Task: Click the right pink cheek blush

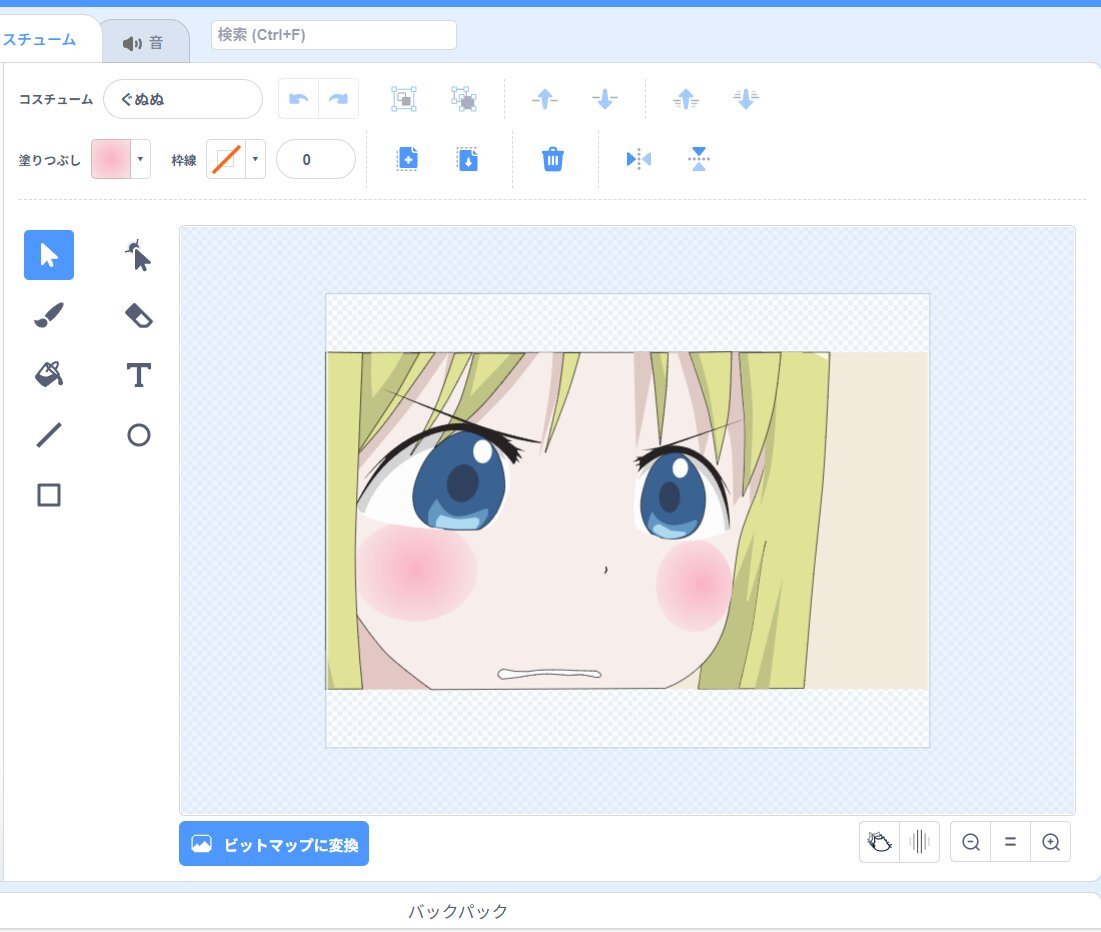Action: [x=695, y=584]
